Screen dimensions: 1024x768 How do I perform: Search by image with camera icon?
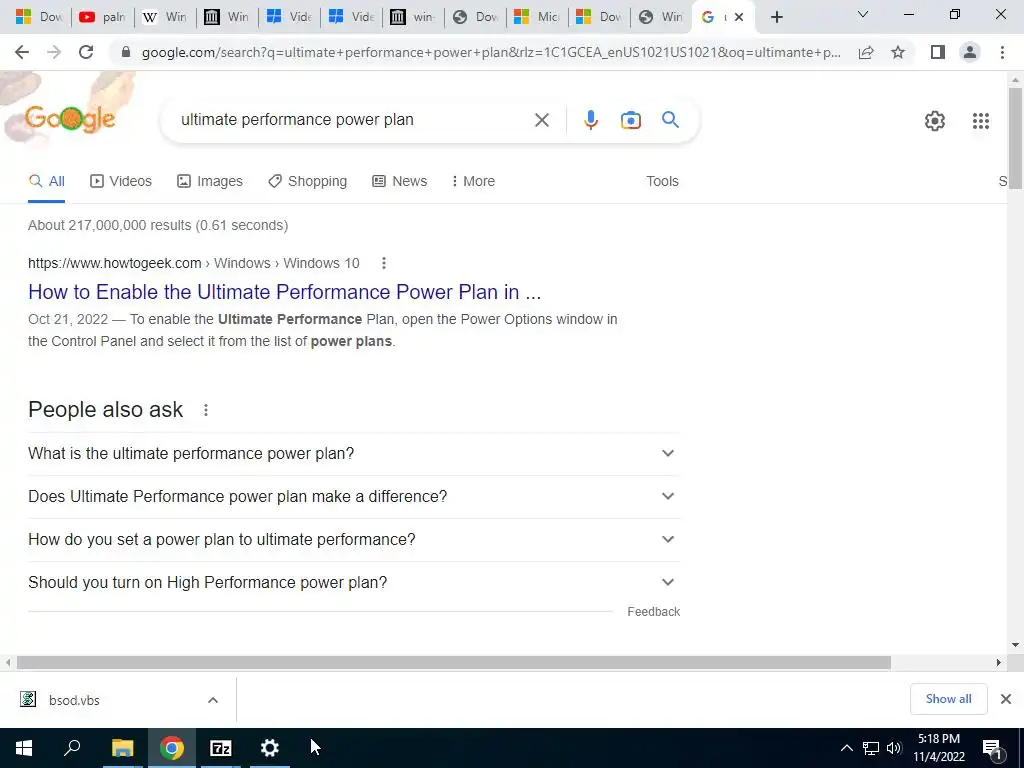(630, 120)
